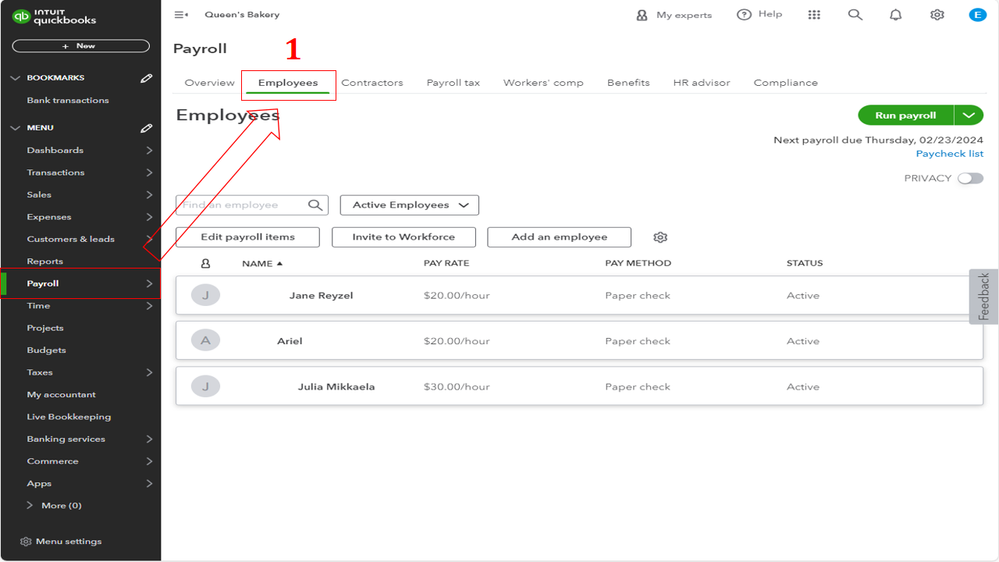Expand the Run payroll dropdown arrow
This screenshot has height=562, width=999.
[969, 115]
